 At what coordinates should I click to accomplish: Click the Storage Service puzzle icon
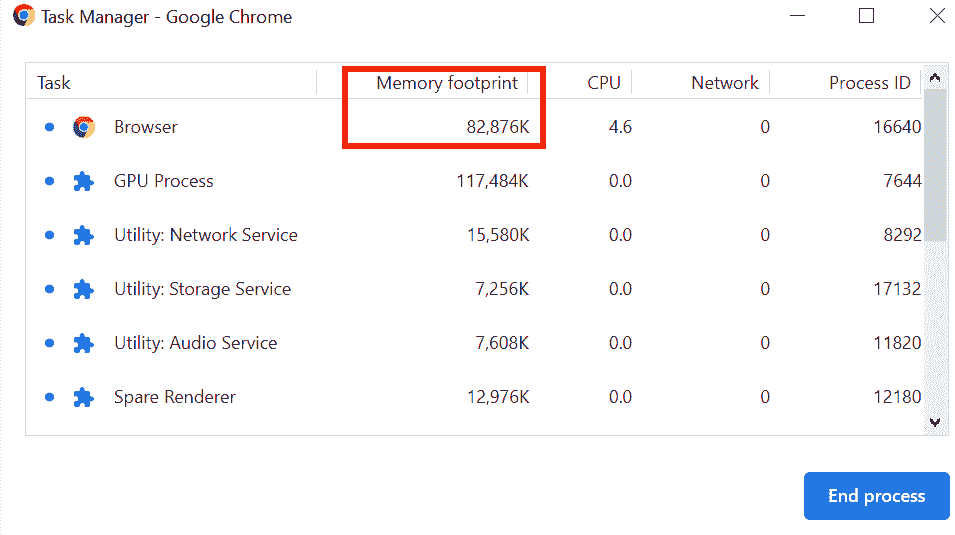[x=84, y=289]
